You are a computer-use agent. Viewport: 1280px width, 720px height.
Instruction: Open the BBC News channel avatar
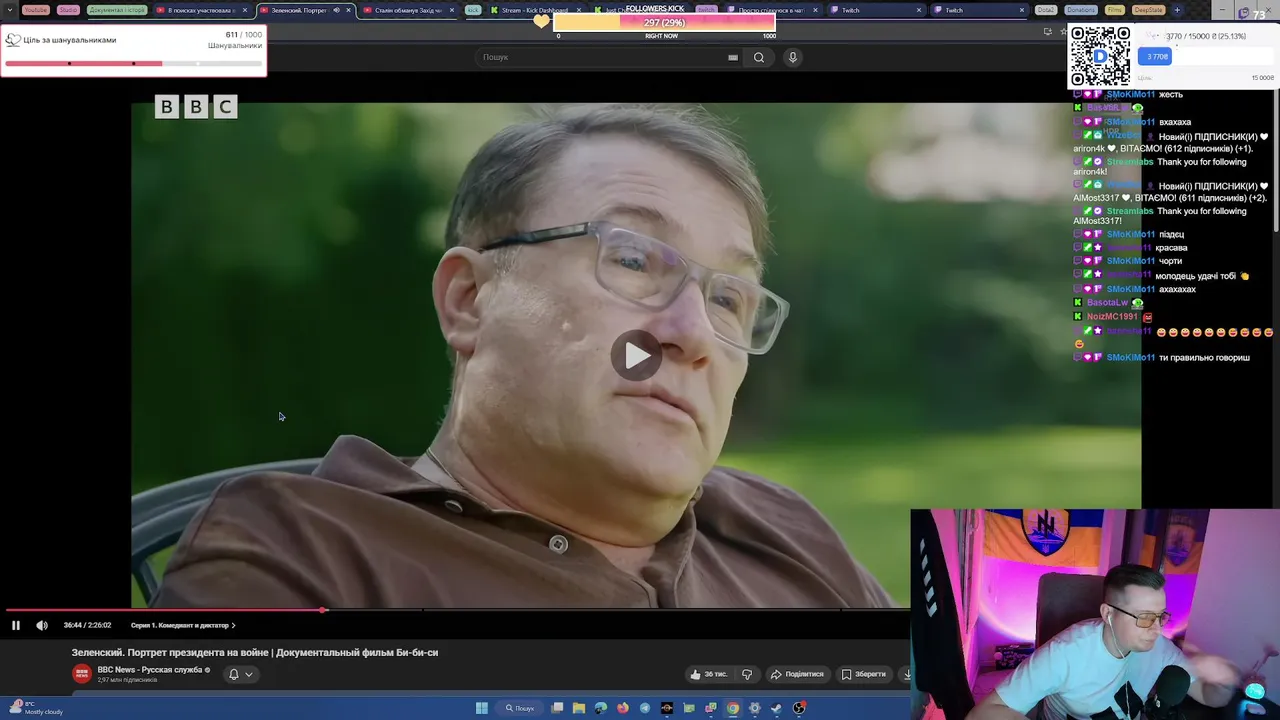click(x=81, y=674)
